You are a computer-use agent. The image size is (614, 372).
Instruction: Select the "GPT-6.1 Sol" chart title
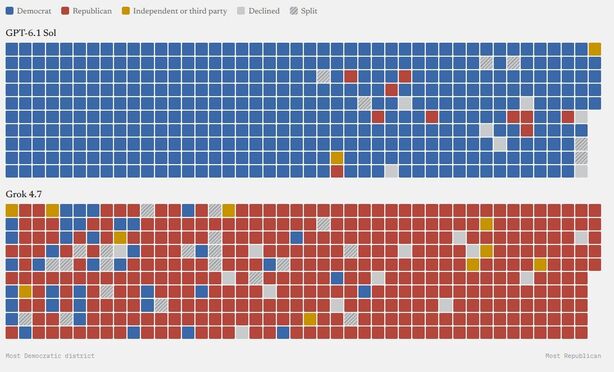(31, 33)
